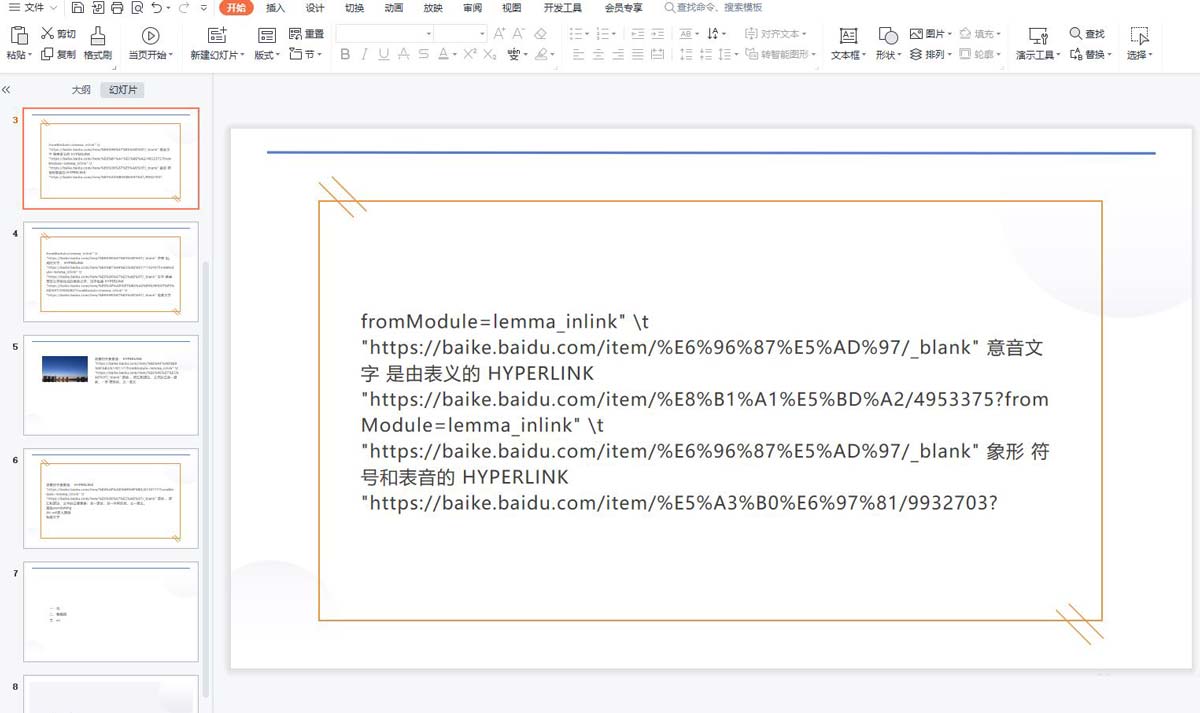Increase font size with the A+ icon

(500, 34)
